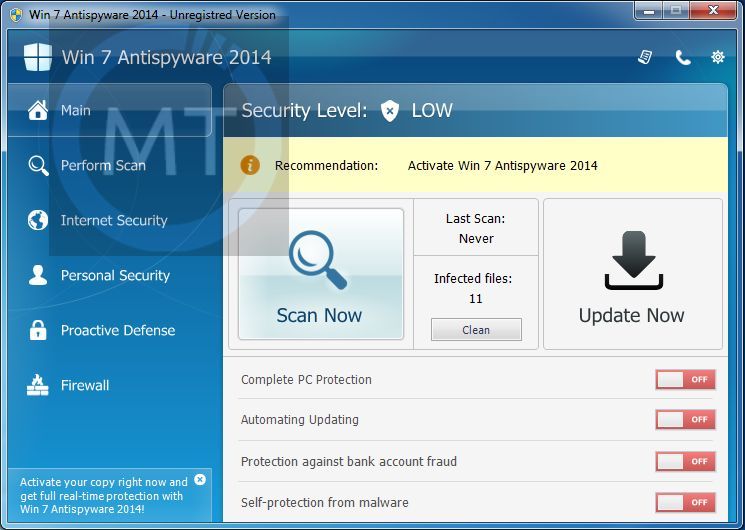Click the shield icon next to LOW
The width and height of the screenshot is (745, 530).
pyautogui.click(x=390, y=111)
